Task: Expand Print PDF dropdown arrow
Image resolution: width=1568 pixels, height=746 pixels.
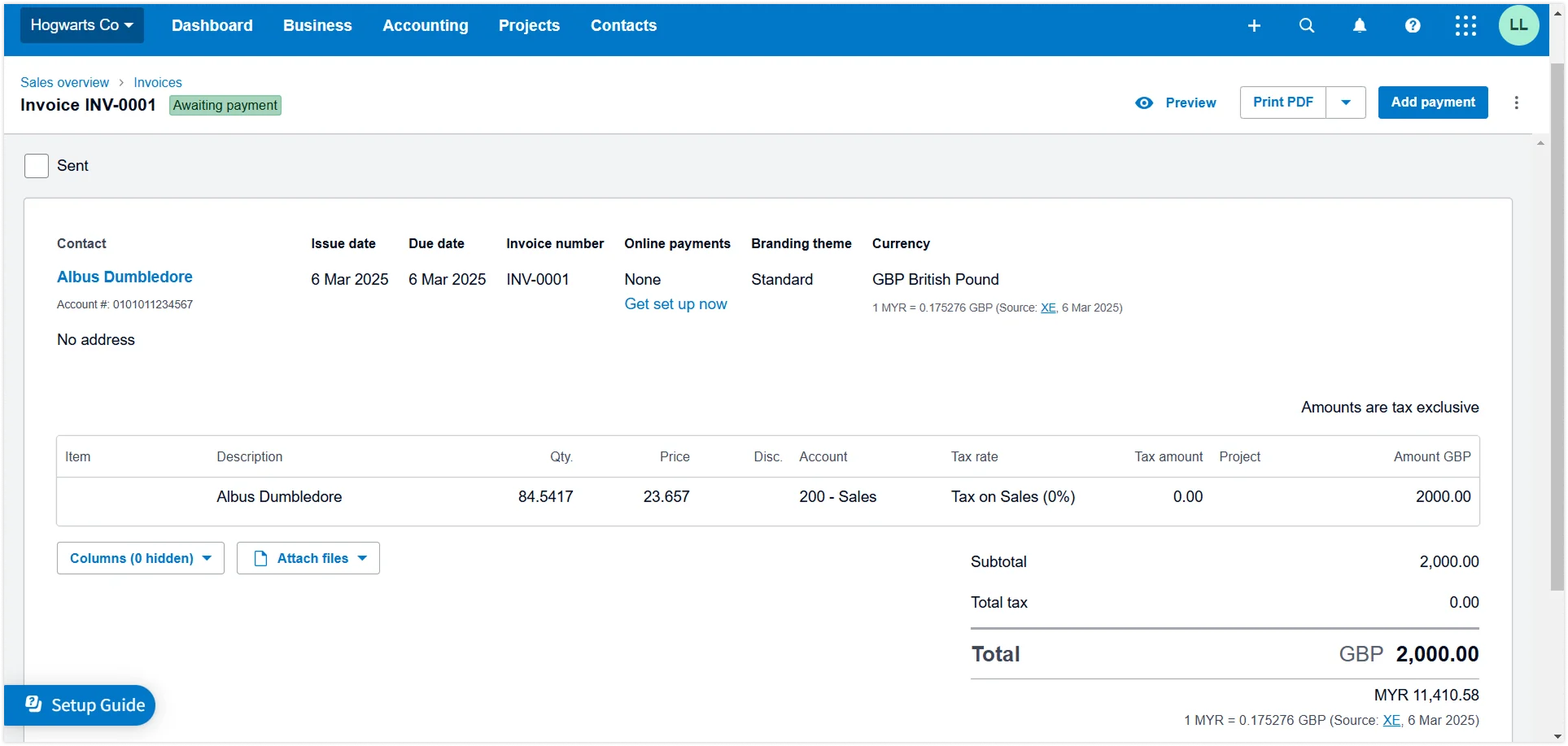Action: point(1346,103)
